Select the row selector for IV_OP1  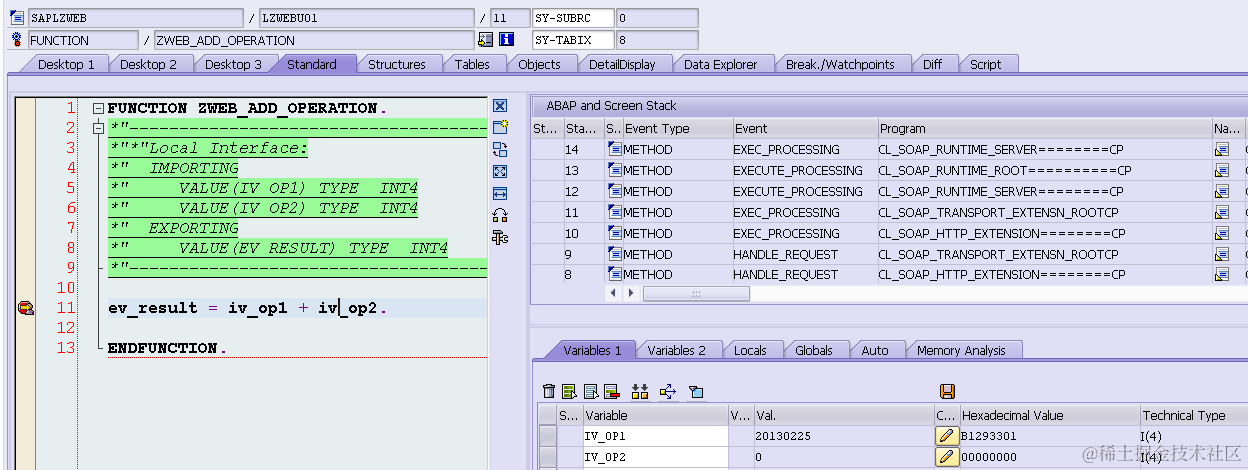click(547, 436)
